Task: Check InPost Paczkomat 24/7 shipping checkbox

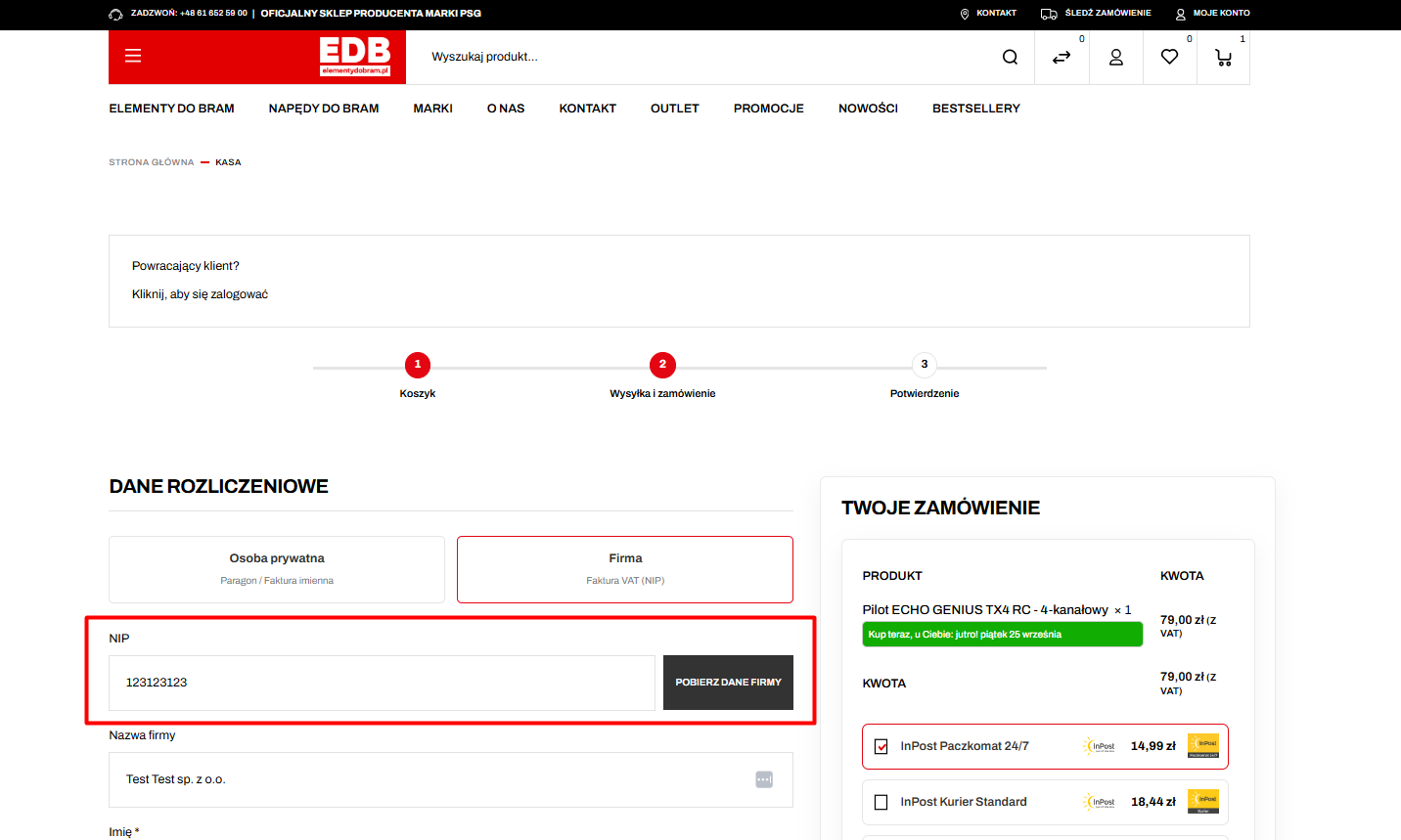Action: (x=881, y=746)
